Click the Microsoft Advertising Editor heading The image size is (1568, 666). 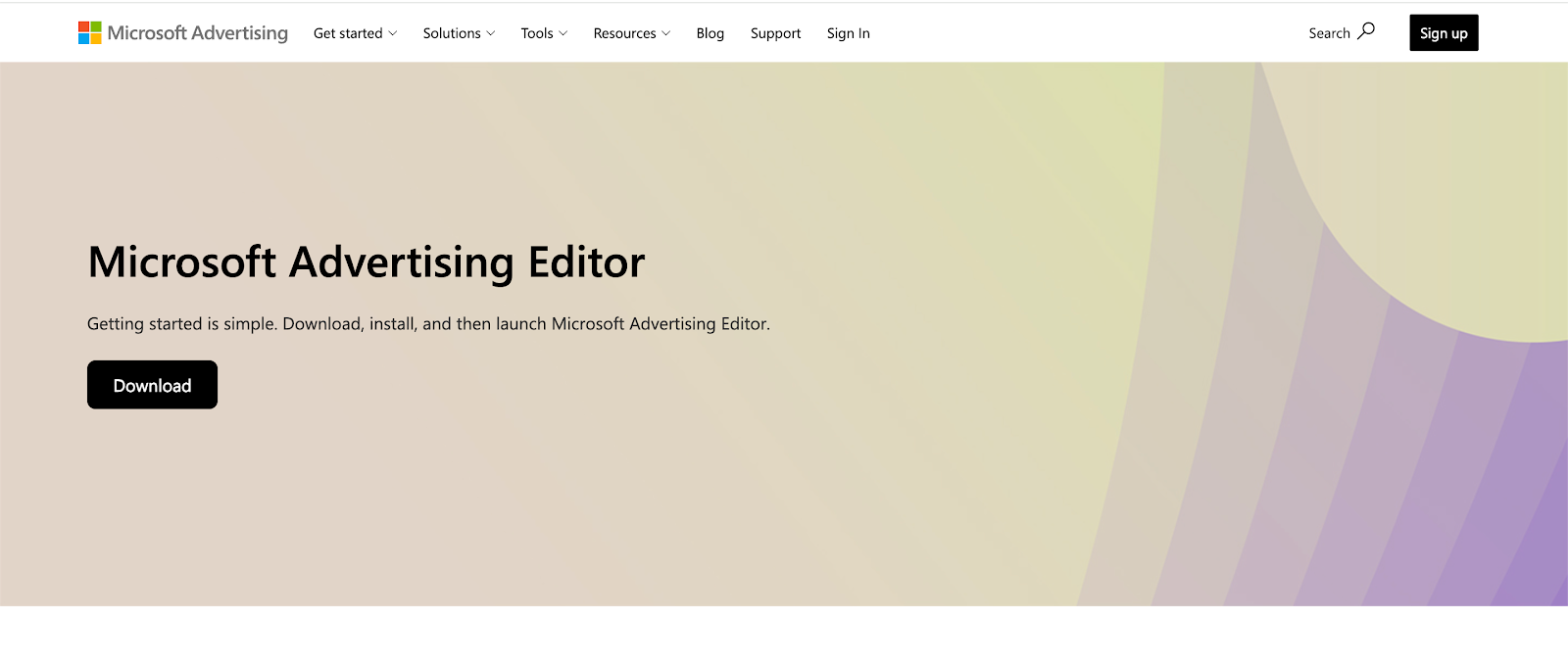367,262
